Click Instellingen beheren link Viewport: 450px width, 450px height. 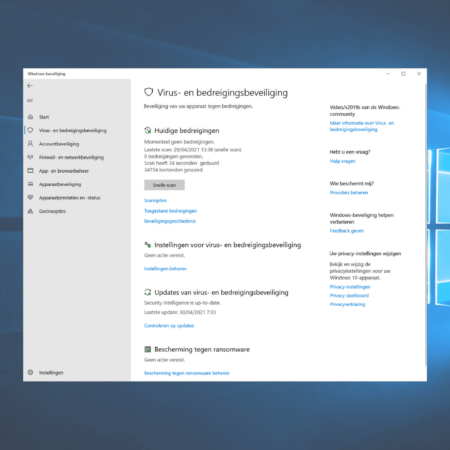(x=165, y=269)
